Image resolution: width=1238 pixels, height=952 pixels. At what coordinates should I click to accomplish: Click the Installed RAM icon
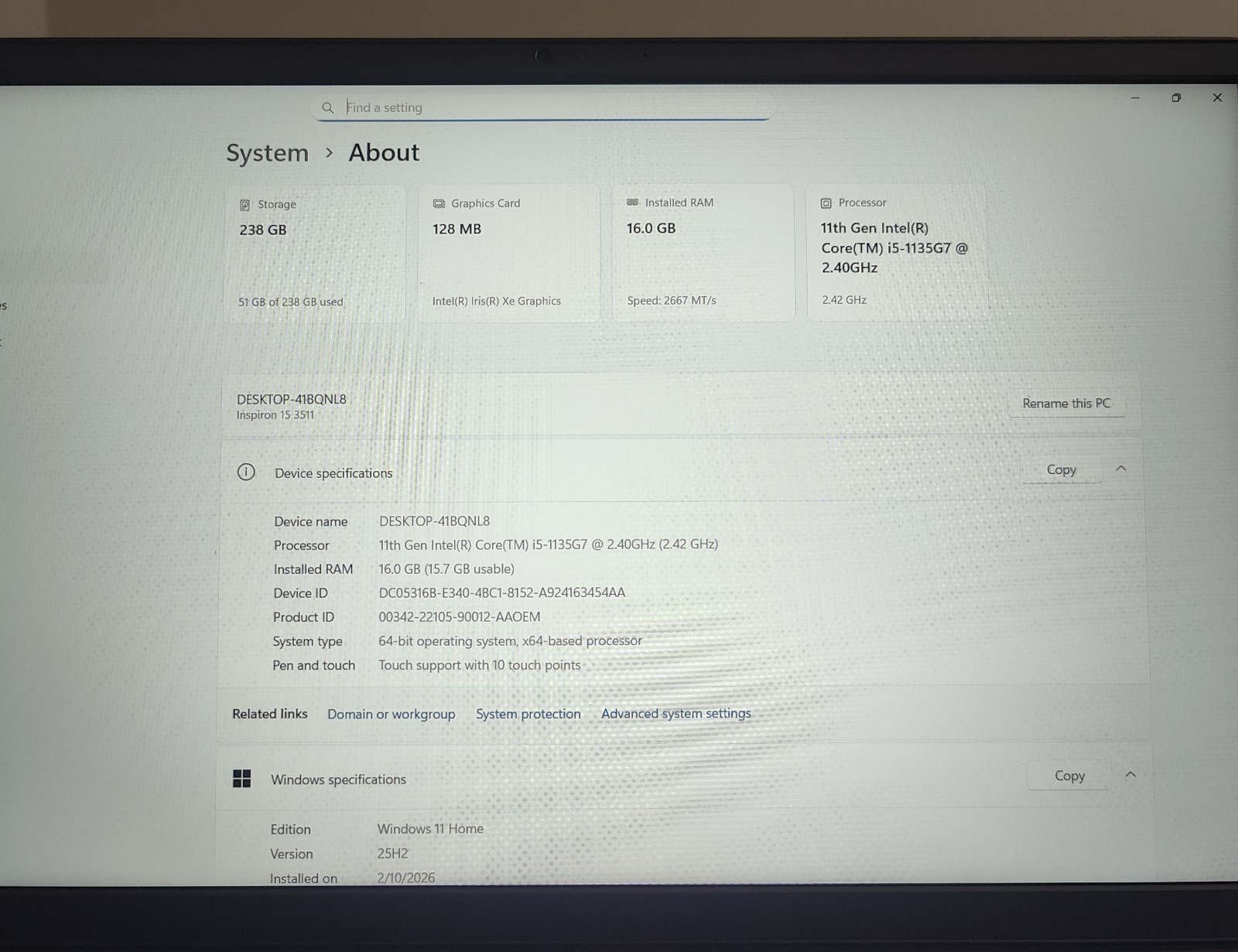[x=632, y=203]
